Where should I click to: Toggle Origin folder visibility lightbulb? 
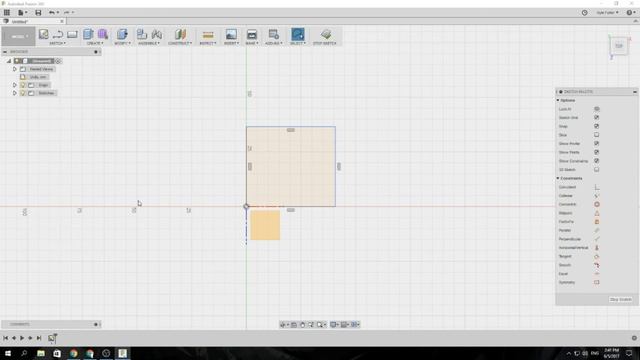23,85
